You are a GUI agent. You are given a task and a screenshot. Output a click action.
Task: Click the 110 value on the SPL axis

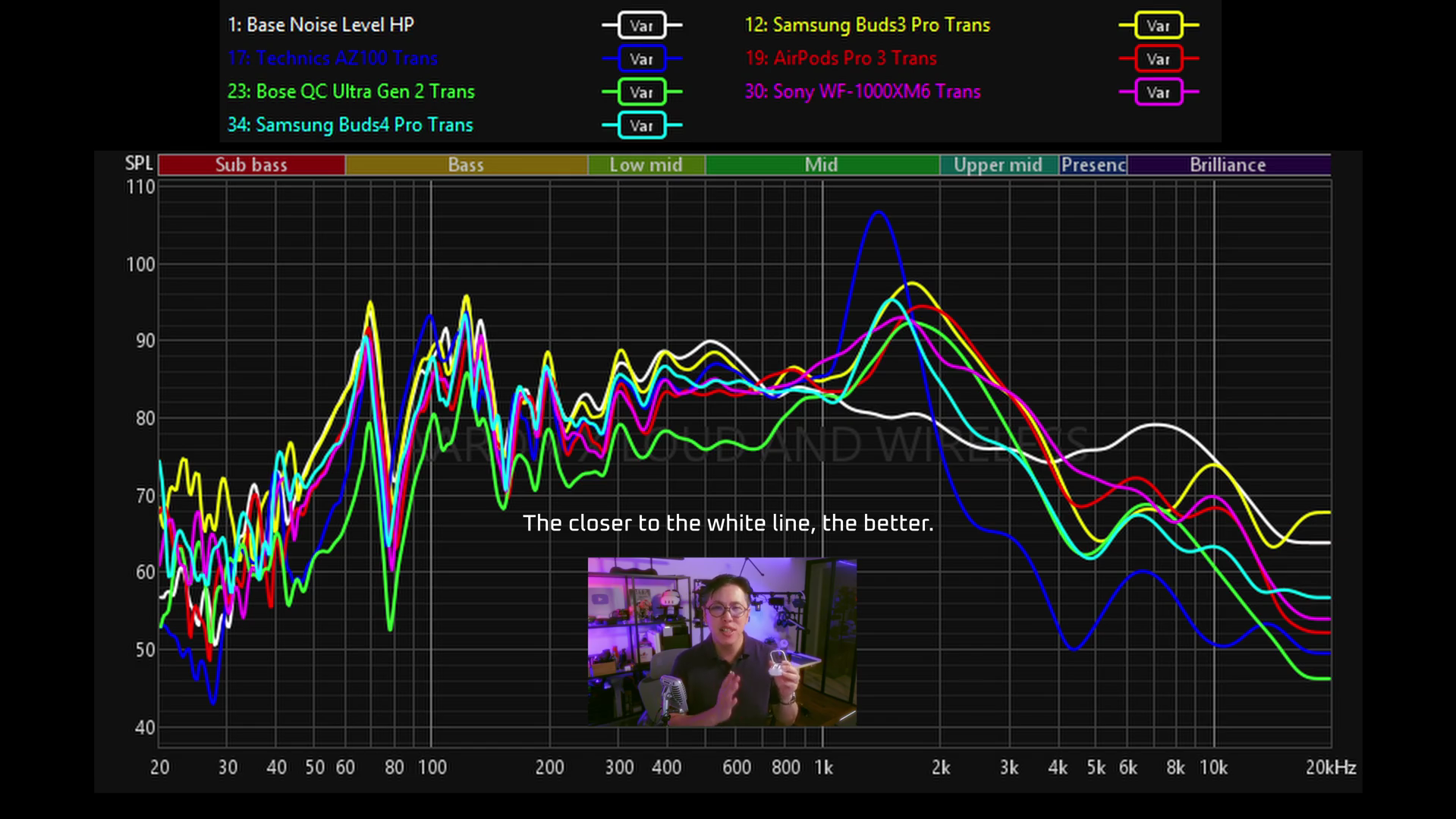[x=140, y=187]
